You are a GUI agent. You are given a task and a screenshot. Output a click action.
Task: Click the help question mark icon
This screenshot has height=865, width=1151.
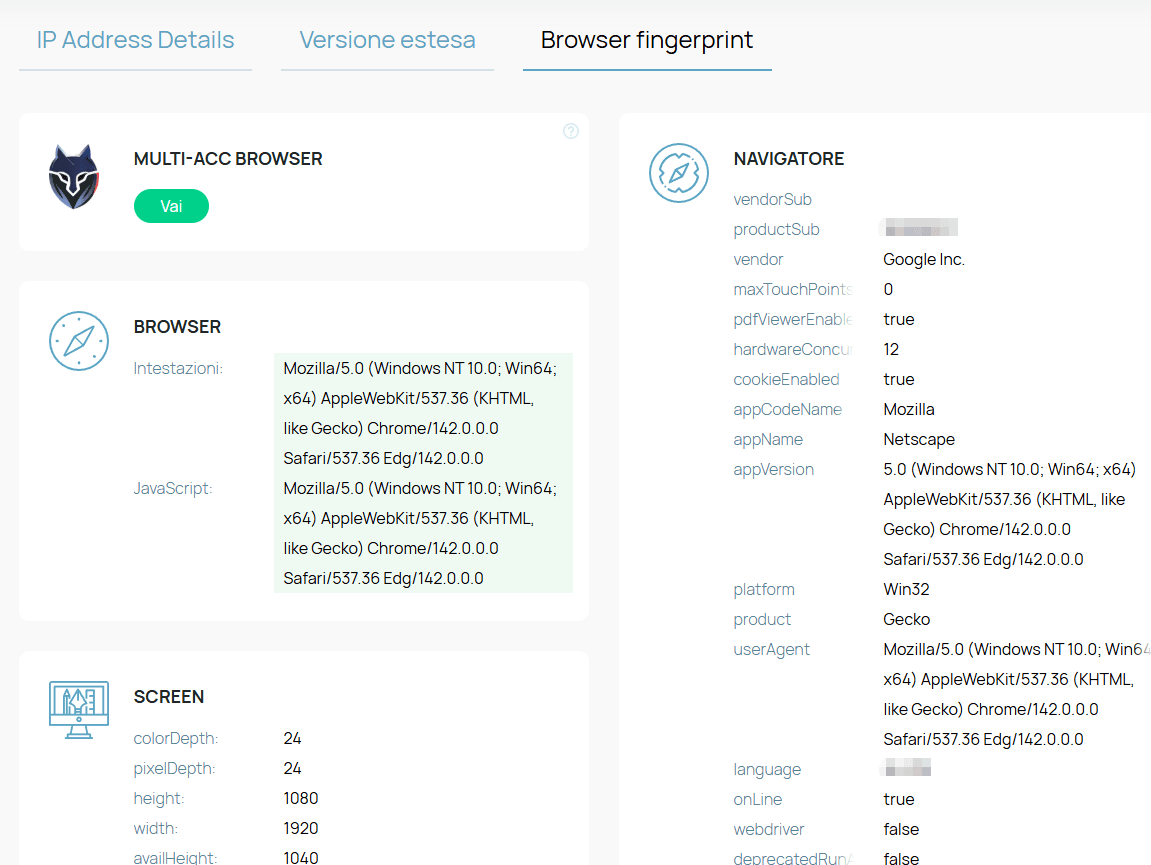(571, 131)
